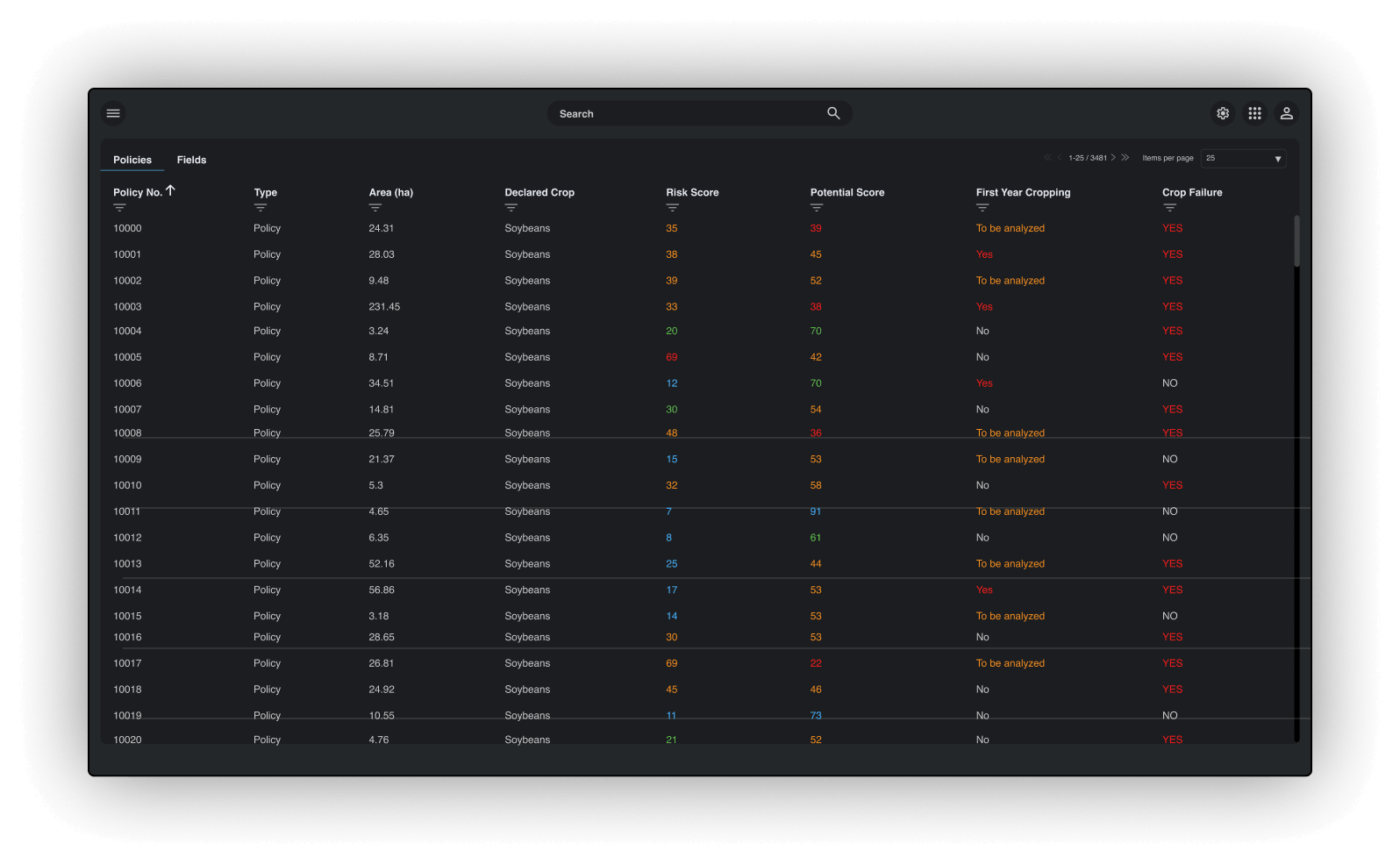Switch to the Policies tab
The height and width of the screenshot is (865, 1400).
pyautogui.click(x=132, y=160)
